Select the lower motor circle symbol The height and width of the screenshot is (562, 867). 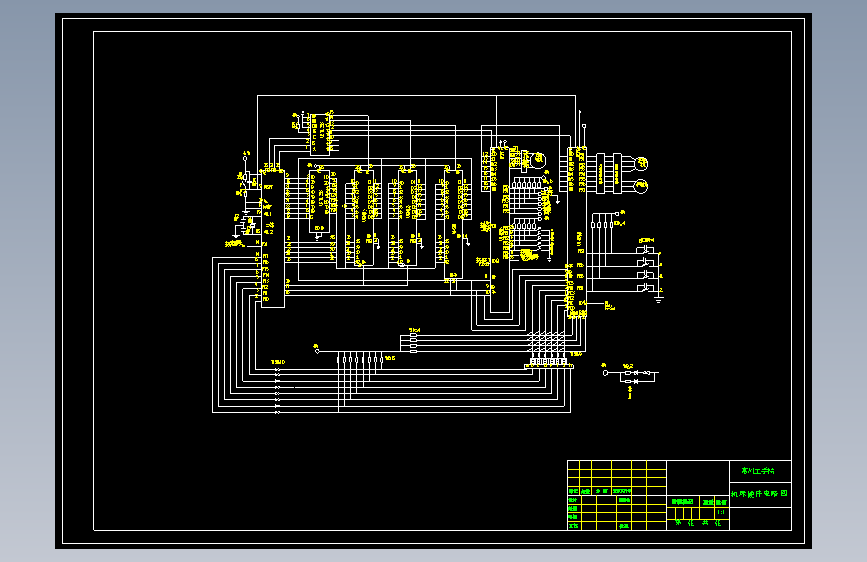tap(640, 186)
